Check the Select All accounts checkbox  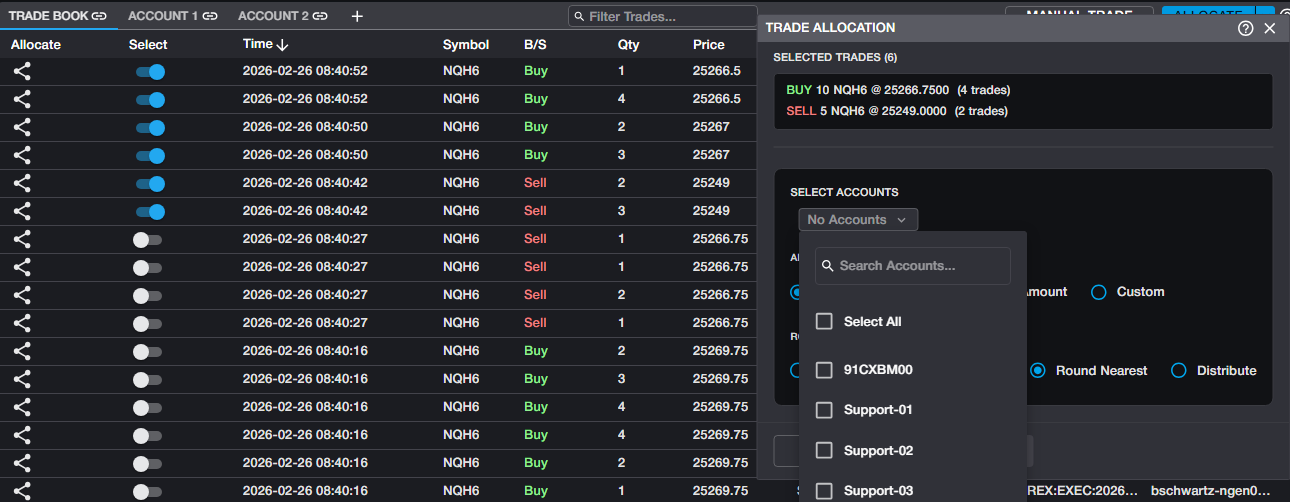[824, 321]
